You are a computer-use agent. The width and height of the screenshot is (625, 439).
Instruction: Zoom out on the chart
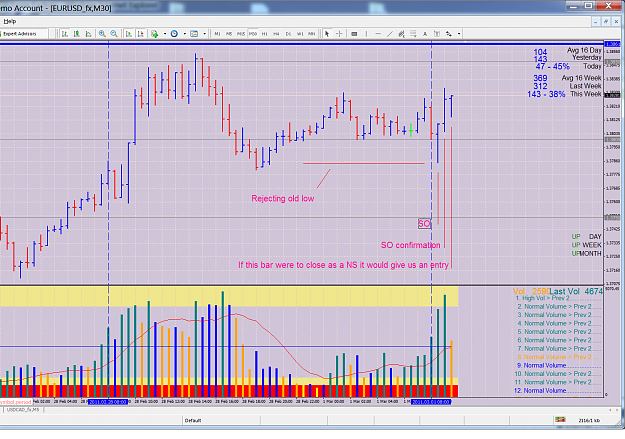tap(114, 34)
